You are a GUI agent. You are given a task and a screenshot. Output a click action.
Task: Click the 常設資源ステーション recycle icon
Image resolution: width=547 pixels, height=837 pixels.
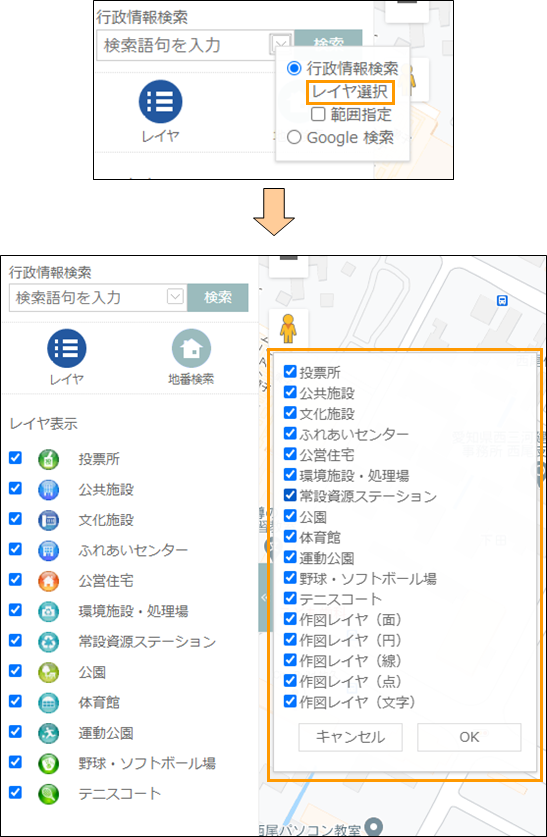coord(48,642)
